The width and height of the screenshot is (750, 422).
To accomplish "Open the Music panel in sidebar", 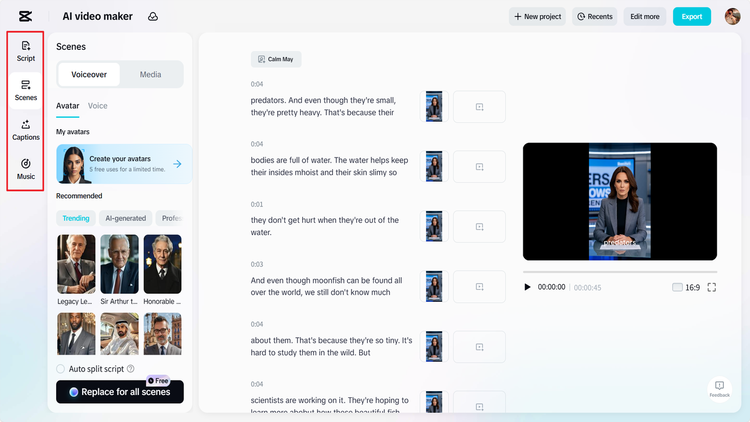I will pos(26,169).
